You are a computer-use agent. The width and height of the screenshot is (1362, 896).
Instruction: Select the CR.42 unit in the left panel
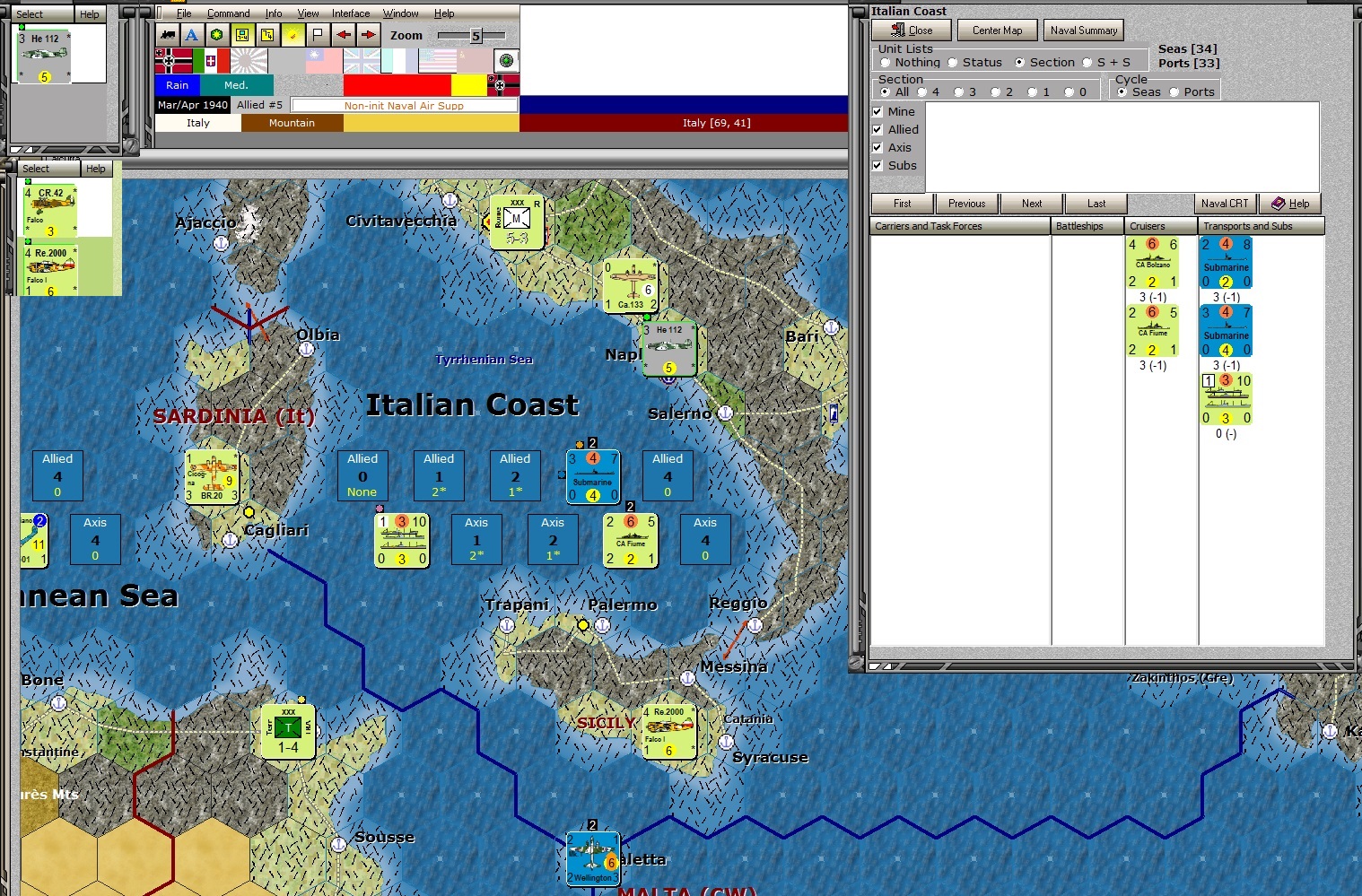[x=50, y=212]
